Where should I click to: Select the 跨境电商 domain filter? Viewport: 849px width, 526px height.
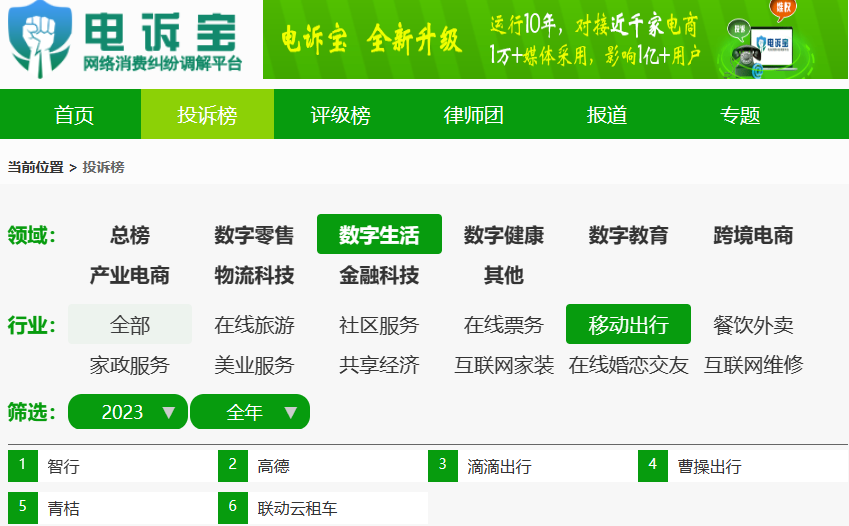(x=753, y=235)
